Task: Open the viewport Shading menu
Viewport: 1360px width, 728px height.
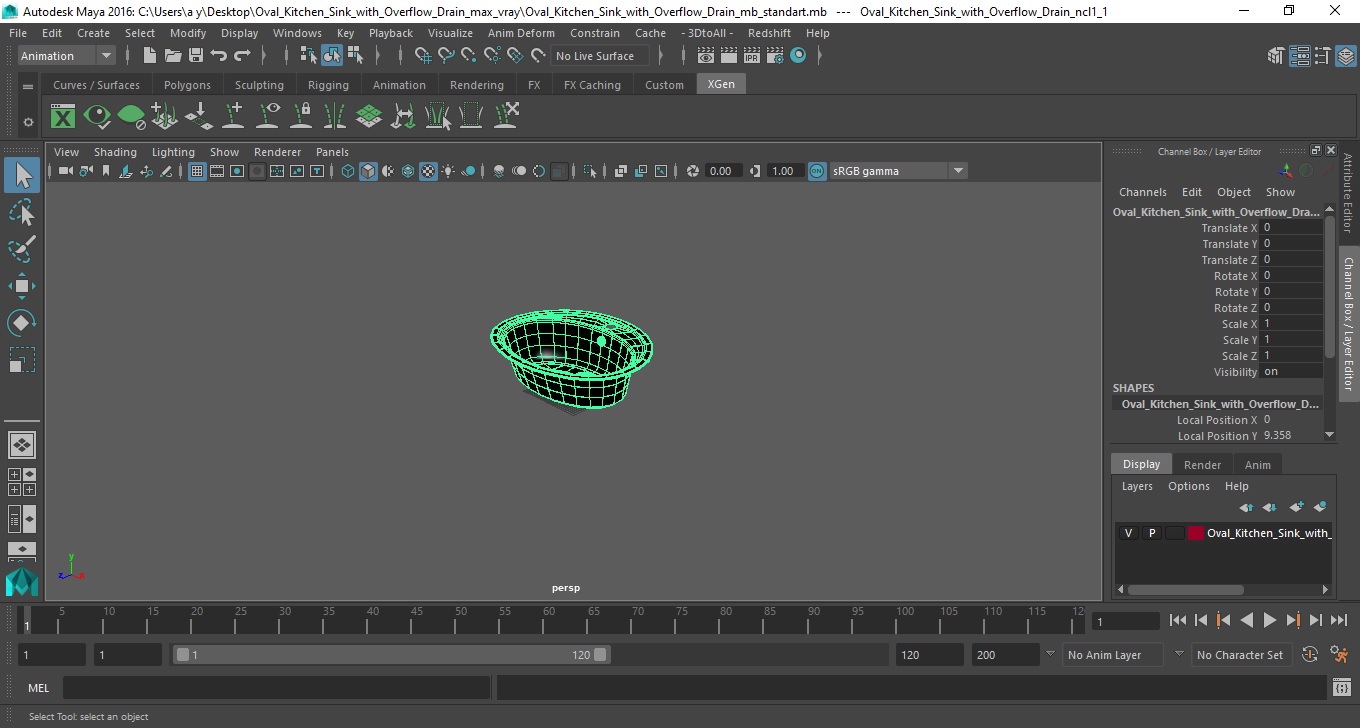Action: click(115, 152)
